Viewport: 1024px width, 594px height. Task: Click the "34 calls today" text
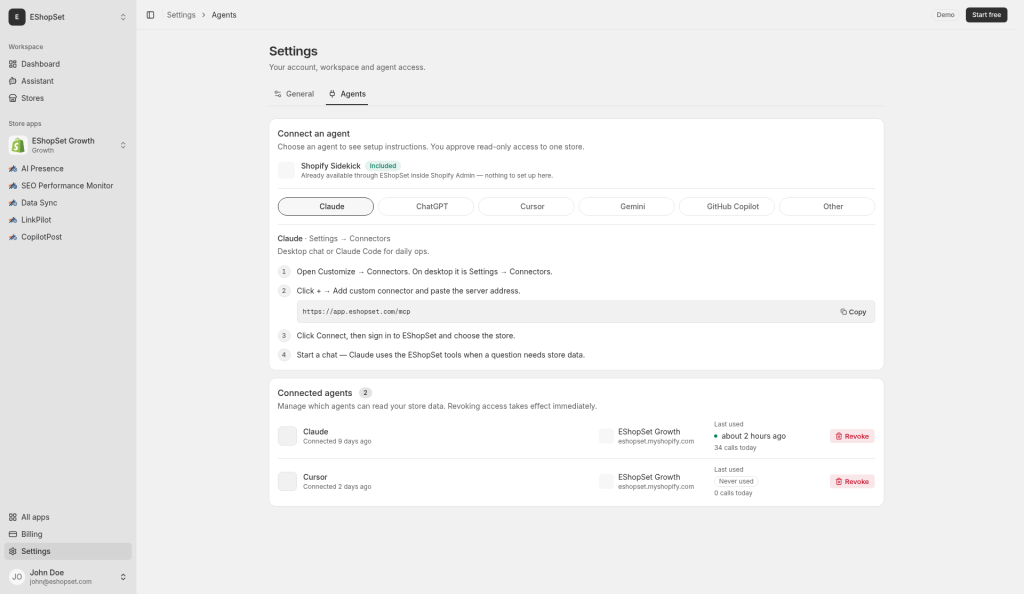(x=735, y=448)
